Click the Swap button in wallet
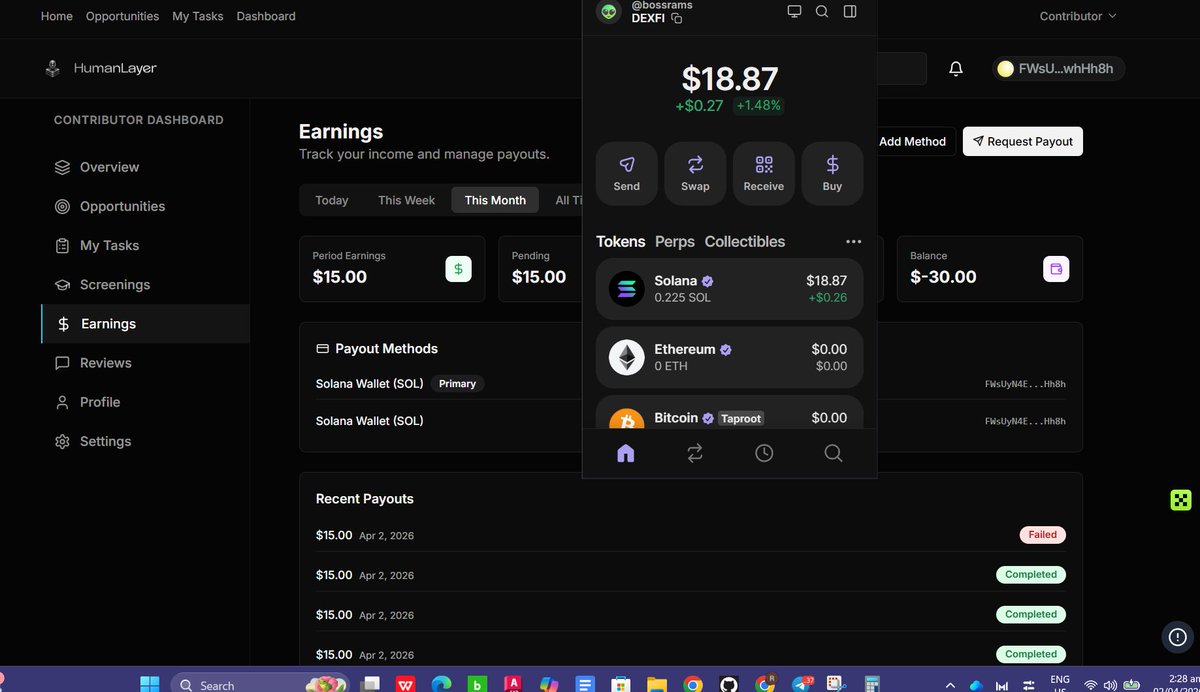1200x692 pixels. tap(695, 173)
